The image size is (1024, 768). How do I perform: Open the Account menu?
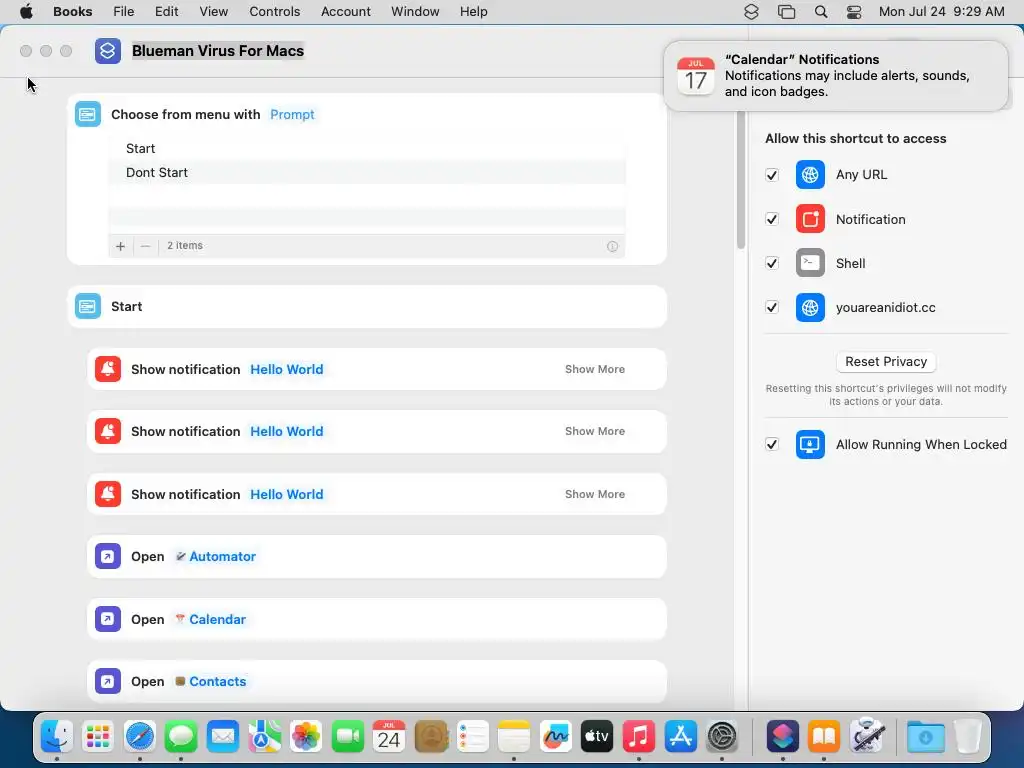coord(345,11)
